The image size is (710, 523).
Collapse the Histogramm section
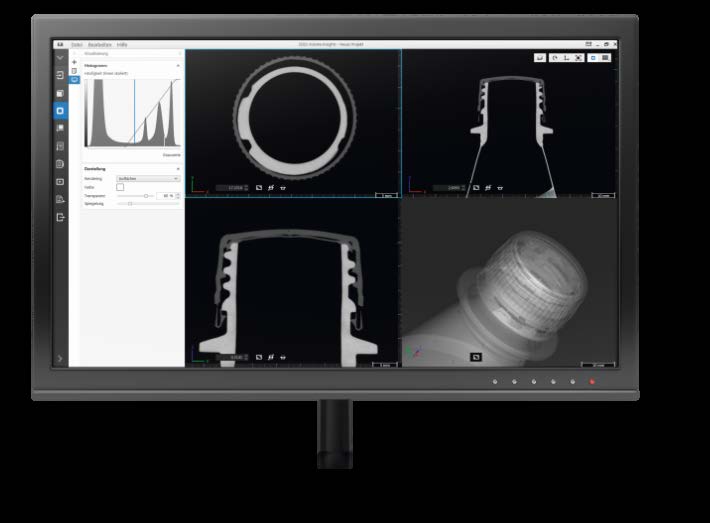coord(178,65)
